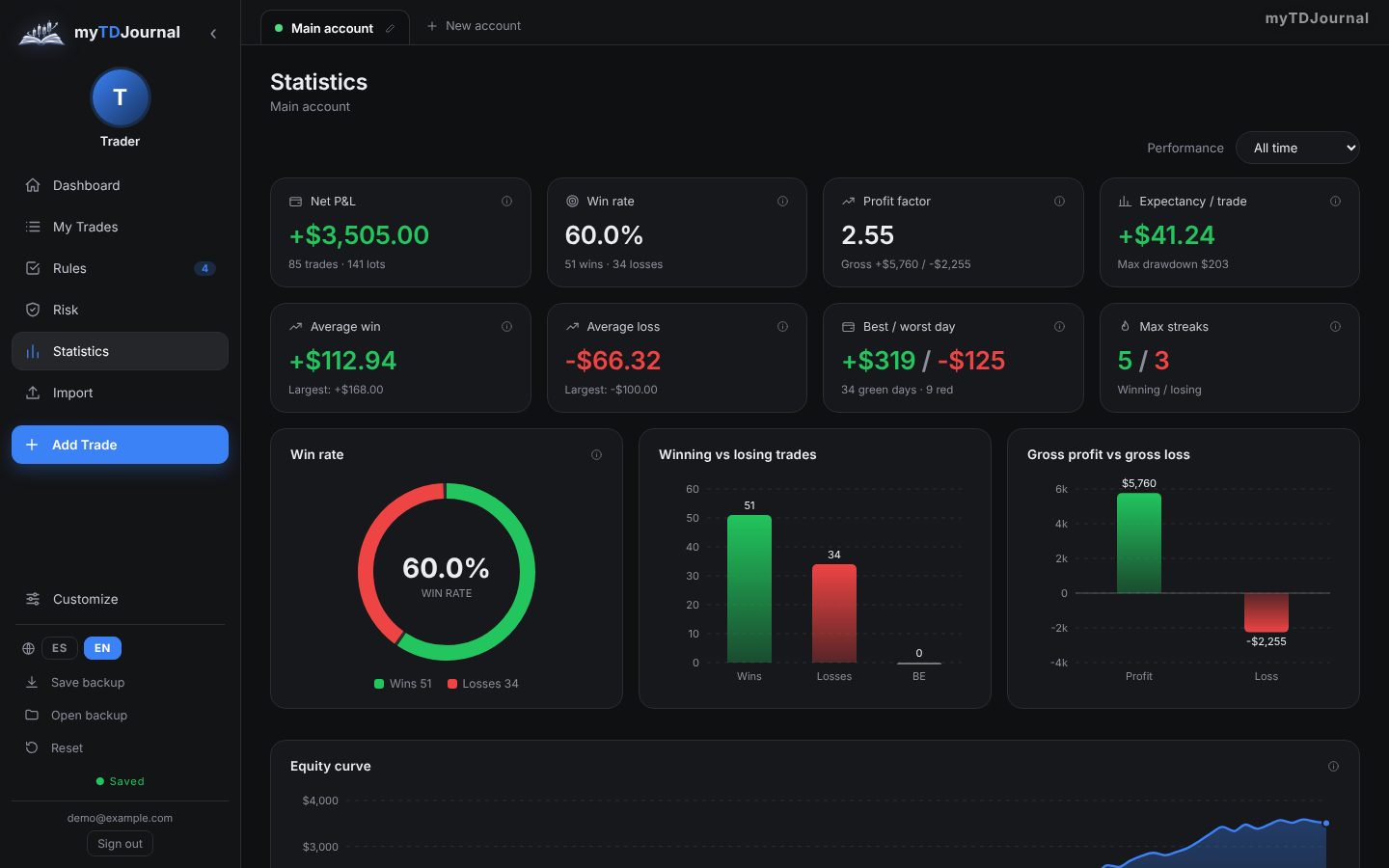The height and width of the screenshot is (868, 1389).
Task: Click the info icon on Net P&L card
Action: coord(506,202)
